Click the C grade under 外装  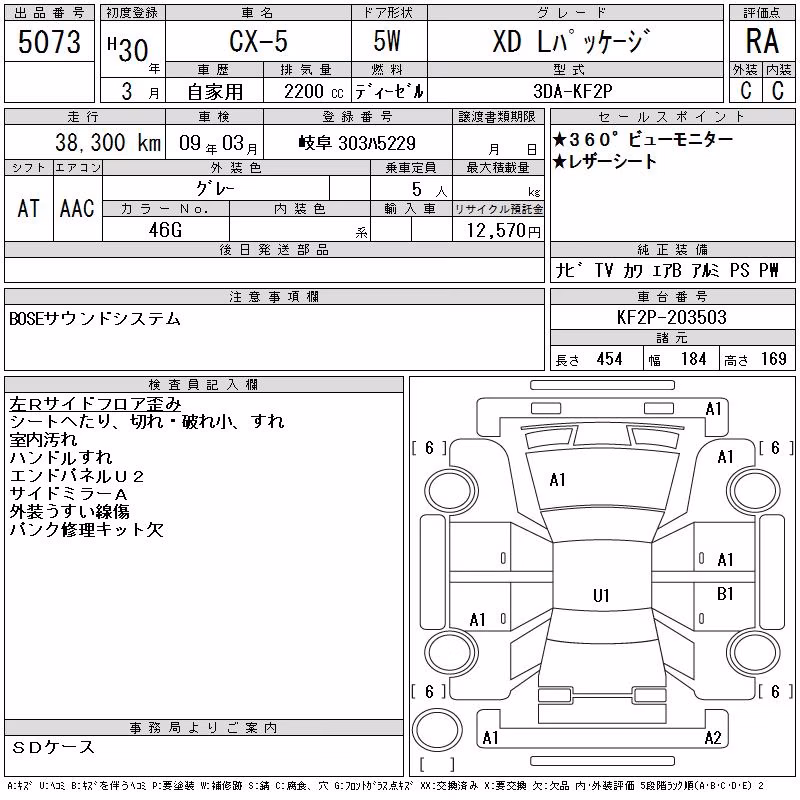tap(746, 90)
